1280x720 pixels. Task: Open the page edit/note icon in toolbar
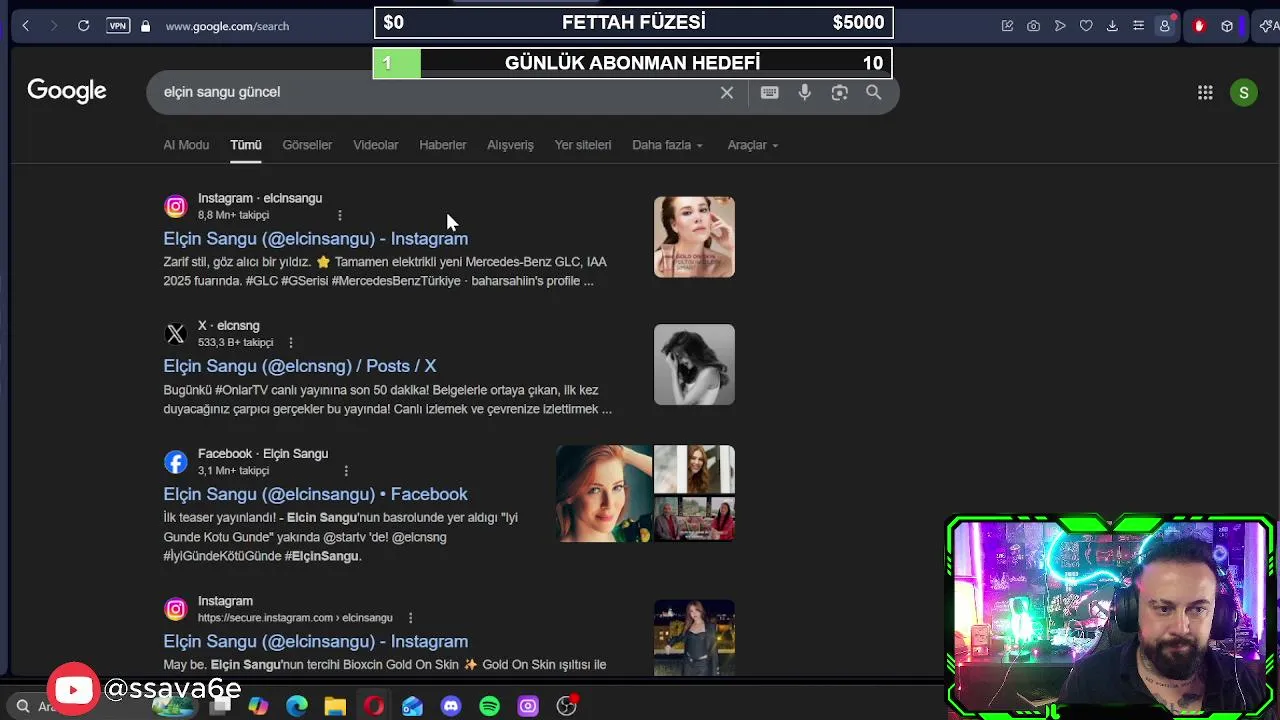[1007, 26]
